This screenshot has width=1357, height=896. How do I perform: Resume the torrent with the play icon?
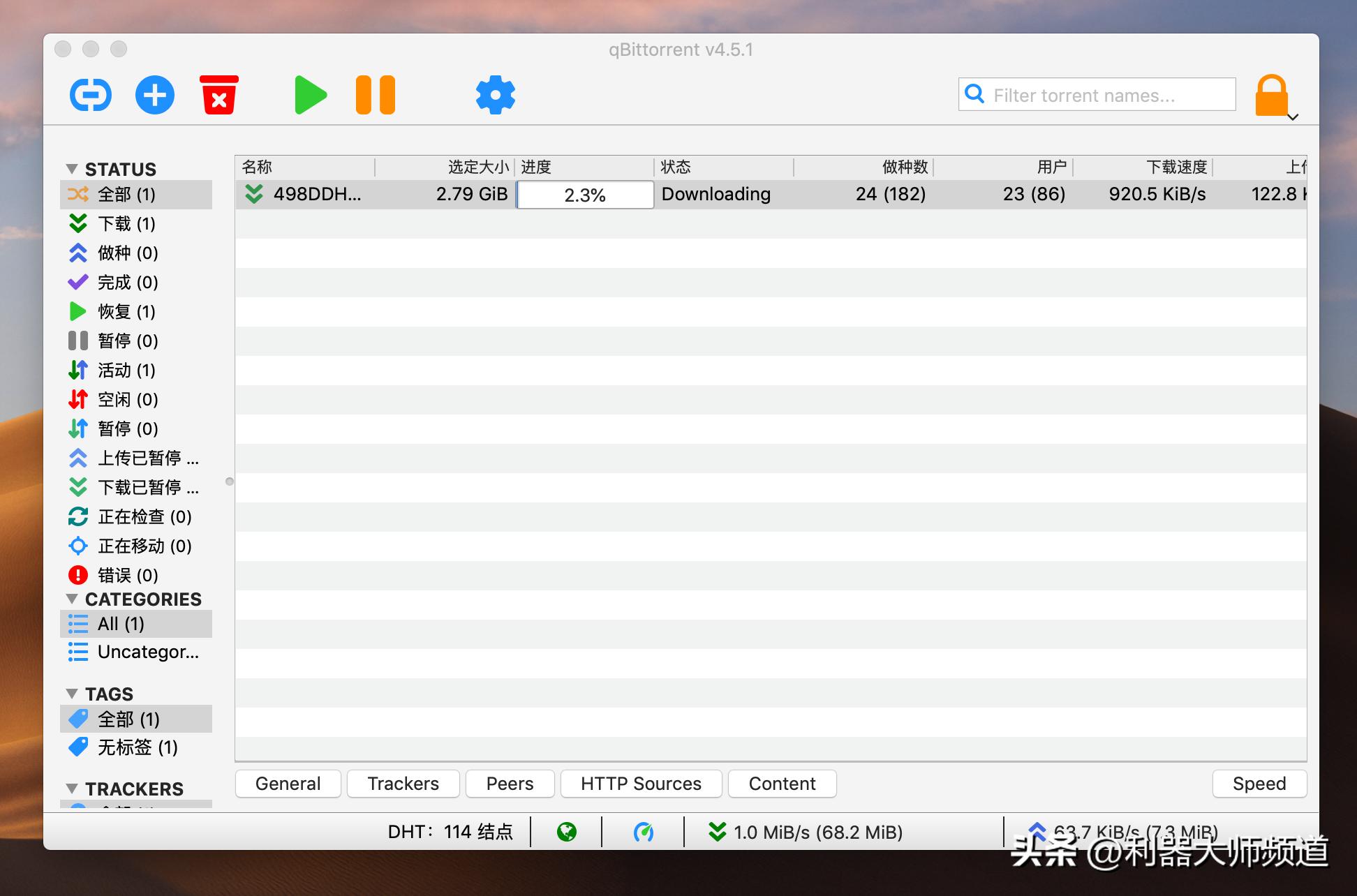tap(310, 95)
